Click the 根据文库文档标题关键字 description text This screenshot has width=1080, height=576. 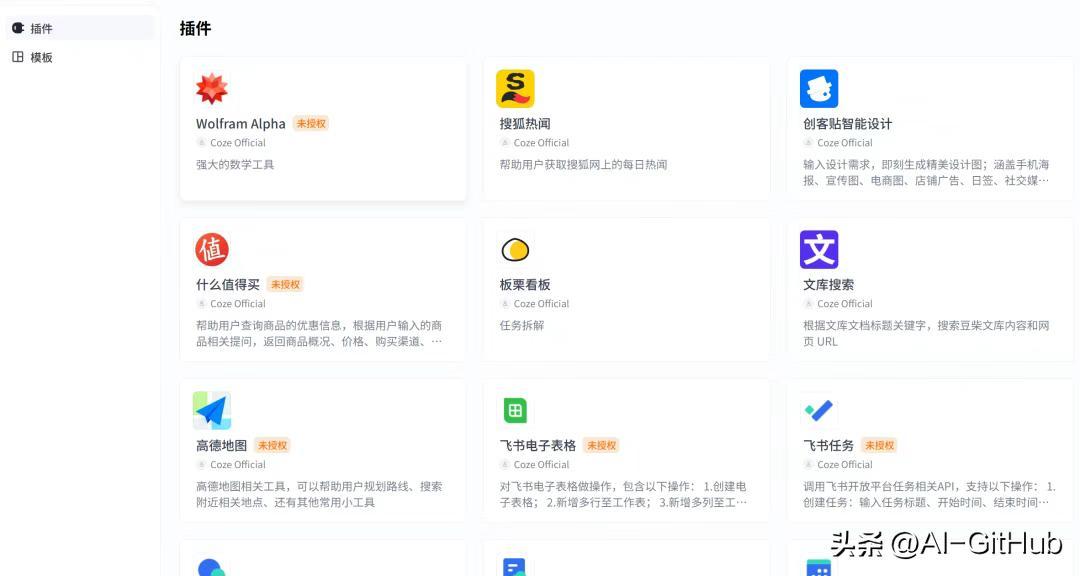tap(926, 333)
